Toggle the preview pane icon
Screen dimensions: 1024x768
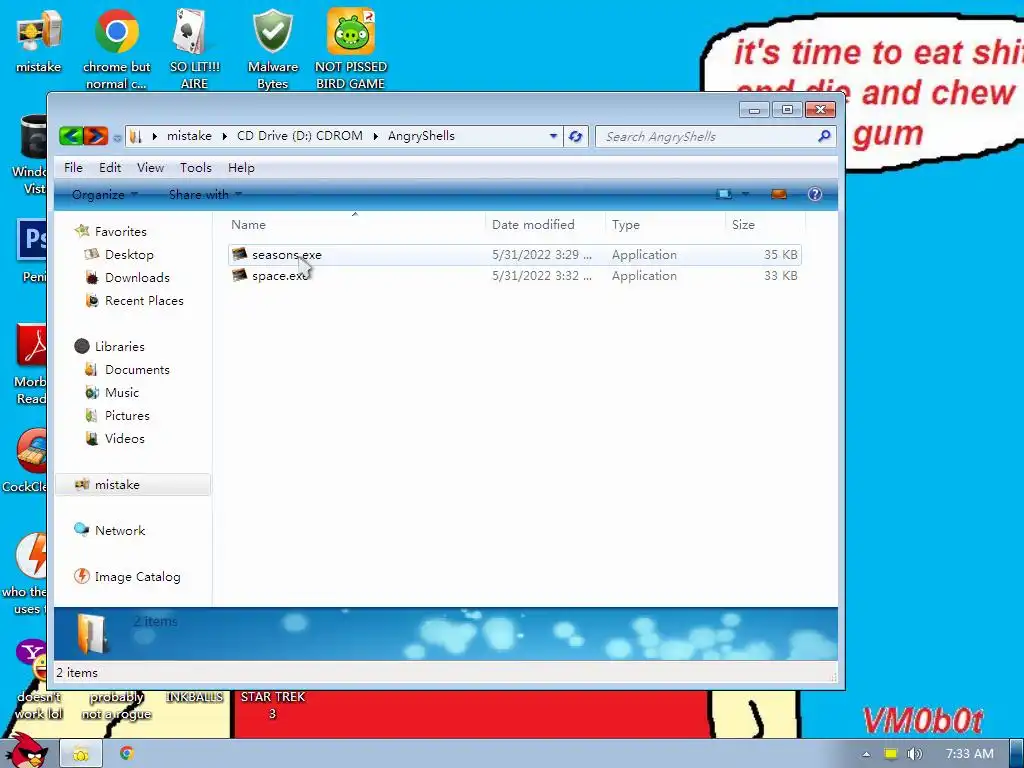pos(778,194)
